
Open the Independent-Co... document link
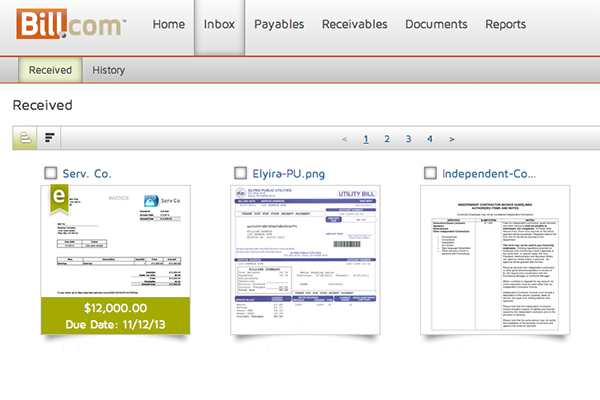point(489,174)
